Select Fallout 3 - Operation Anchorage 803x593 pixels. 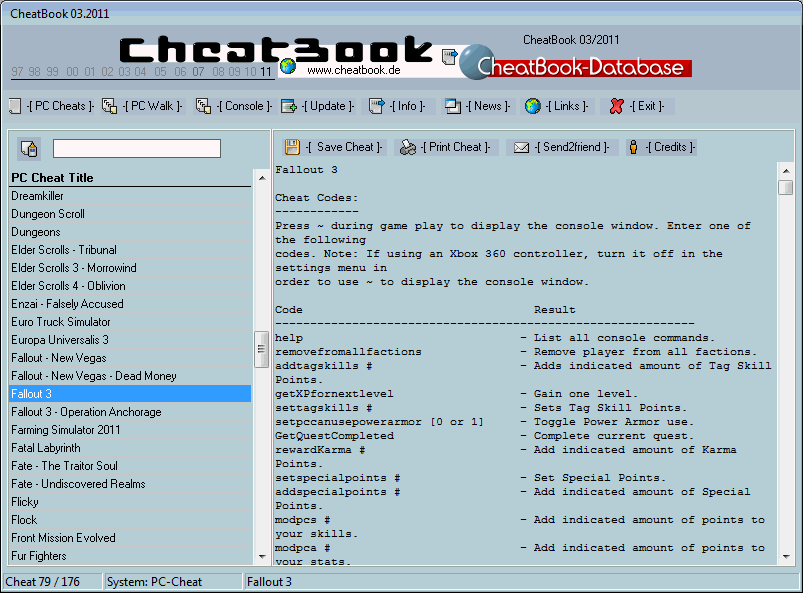coord(130,412)
